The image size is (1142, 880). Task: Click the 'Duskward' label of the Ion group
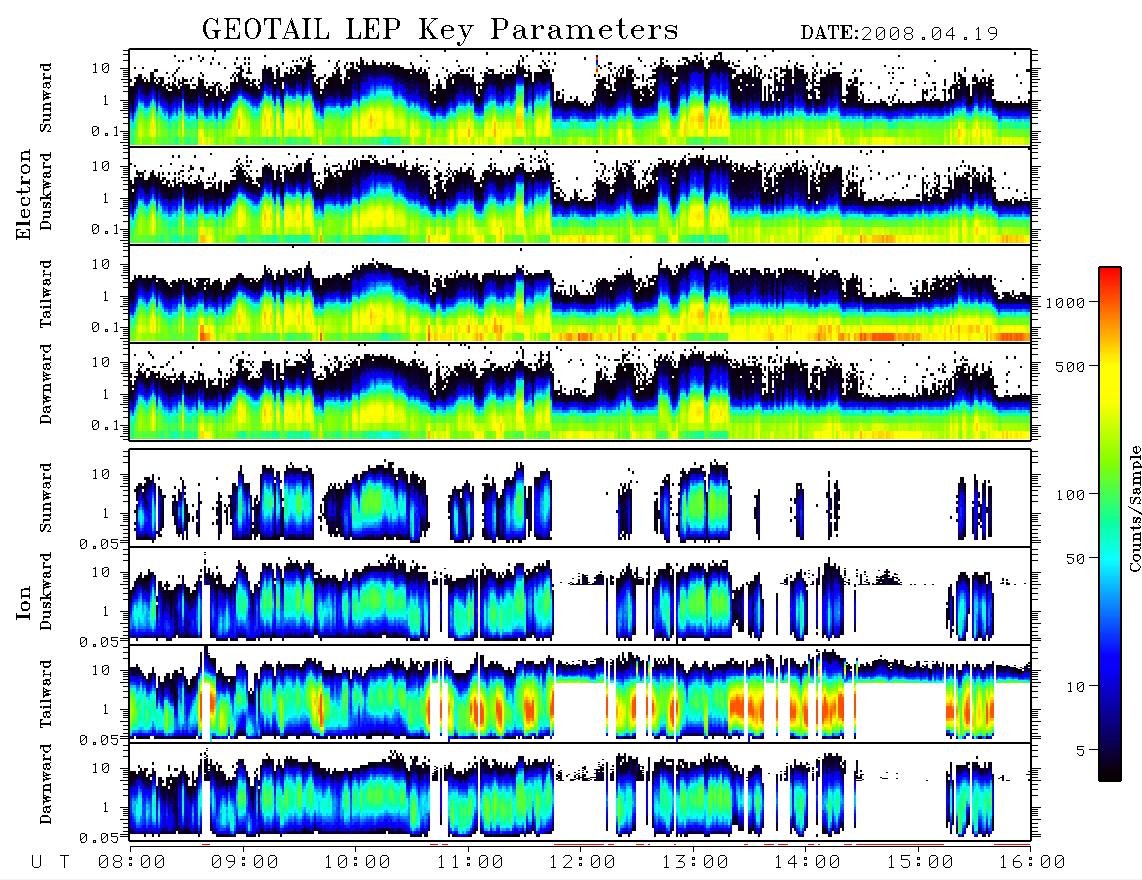pos(46,591)
